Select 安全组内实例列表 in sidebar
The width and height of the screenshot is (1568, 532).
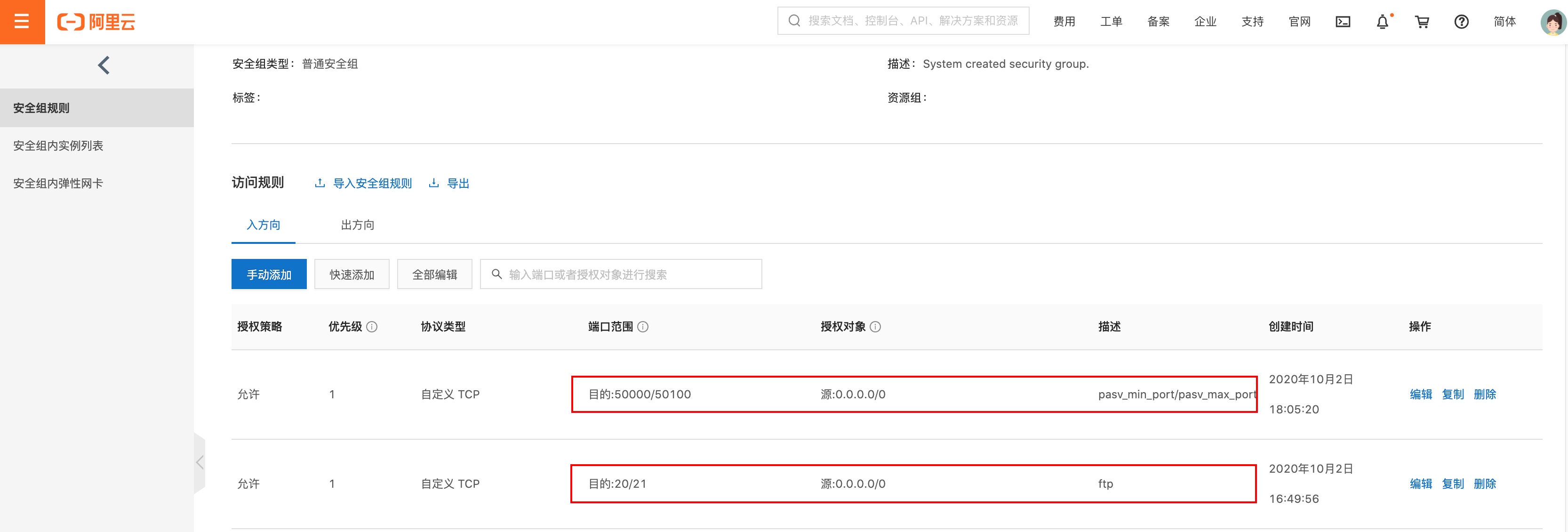[58, 145]
